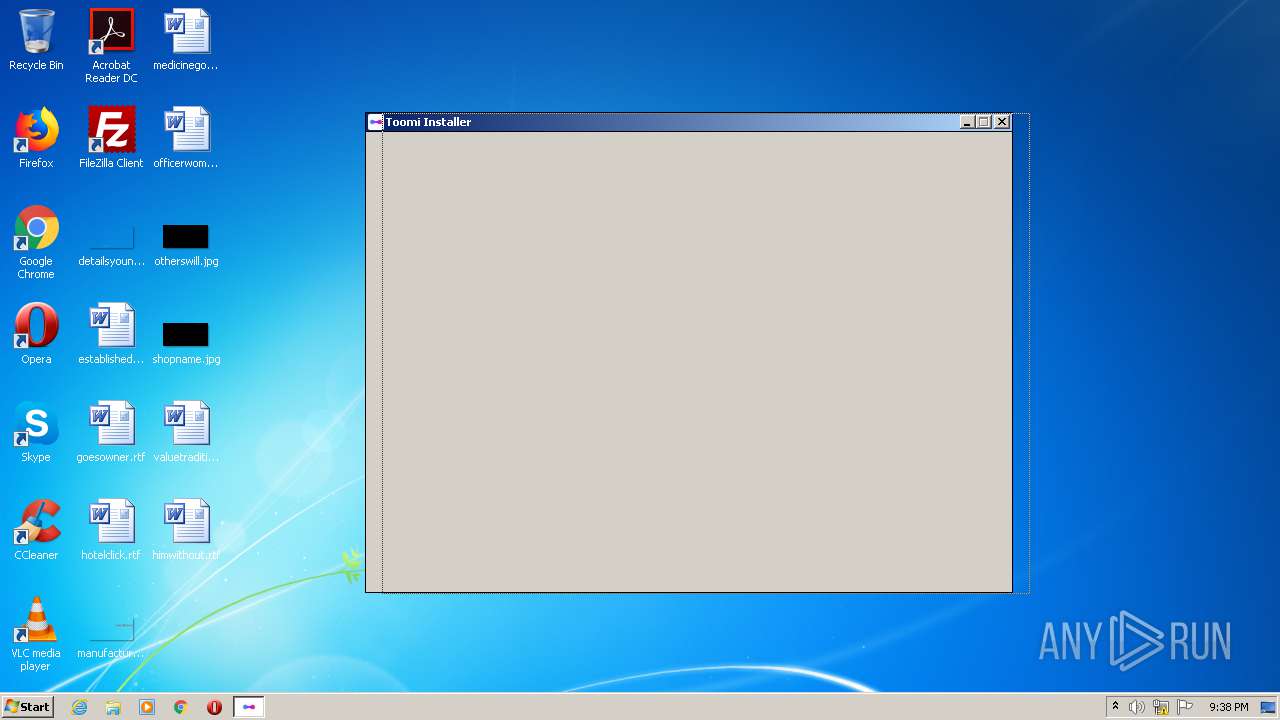Switch to Toomi Installer taskbar button
This screenshot has width=1280, height=720.
249,707
